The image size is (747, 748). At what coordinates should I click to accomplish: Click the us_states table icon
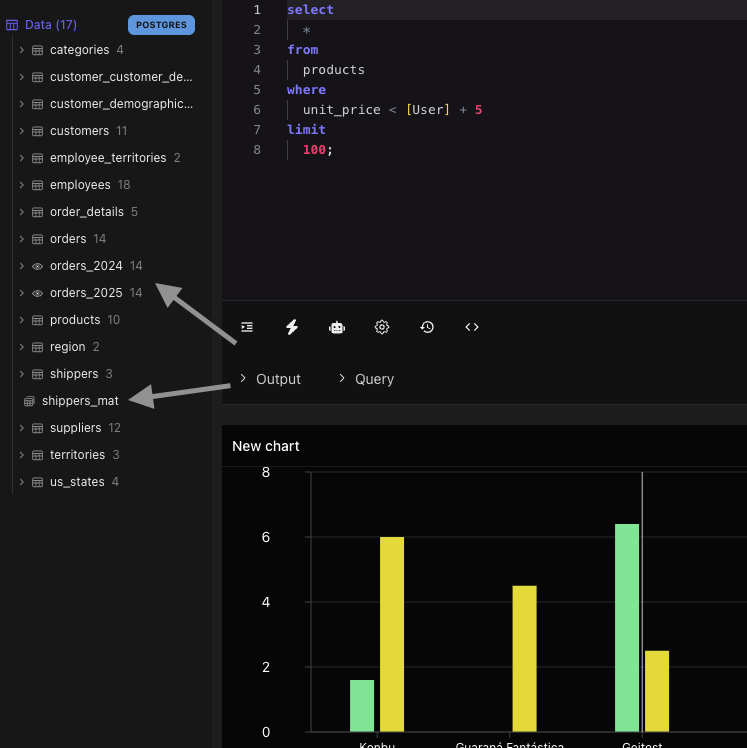coord(37,482)
